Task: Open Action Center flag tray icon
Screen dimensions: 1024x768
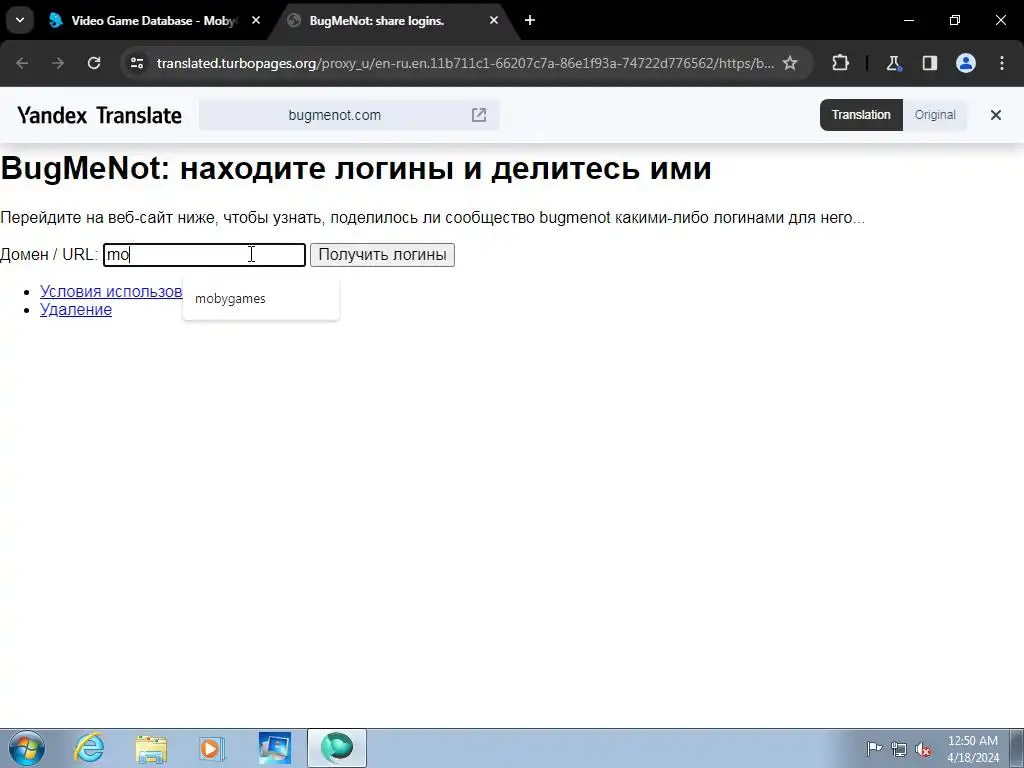Action: pos(874,748)
